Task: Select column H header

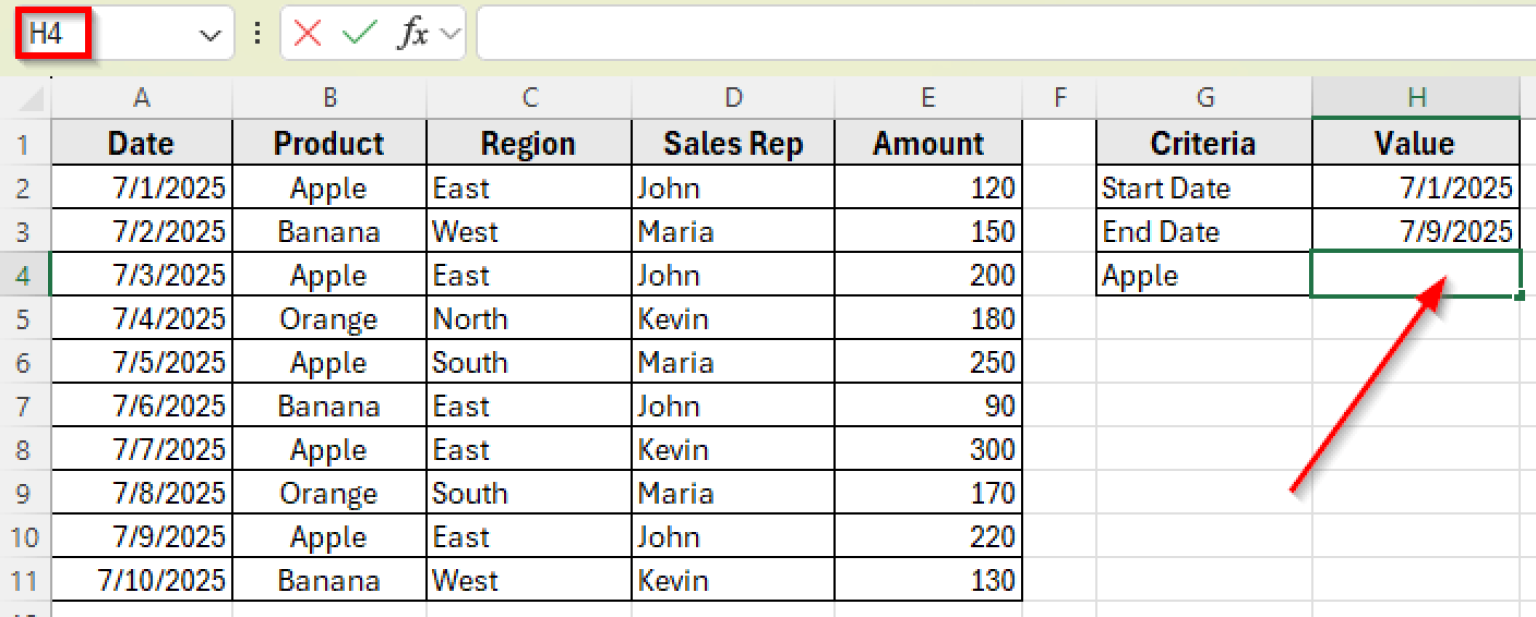Action: 1415,98
